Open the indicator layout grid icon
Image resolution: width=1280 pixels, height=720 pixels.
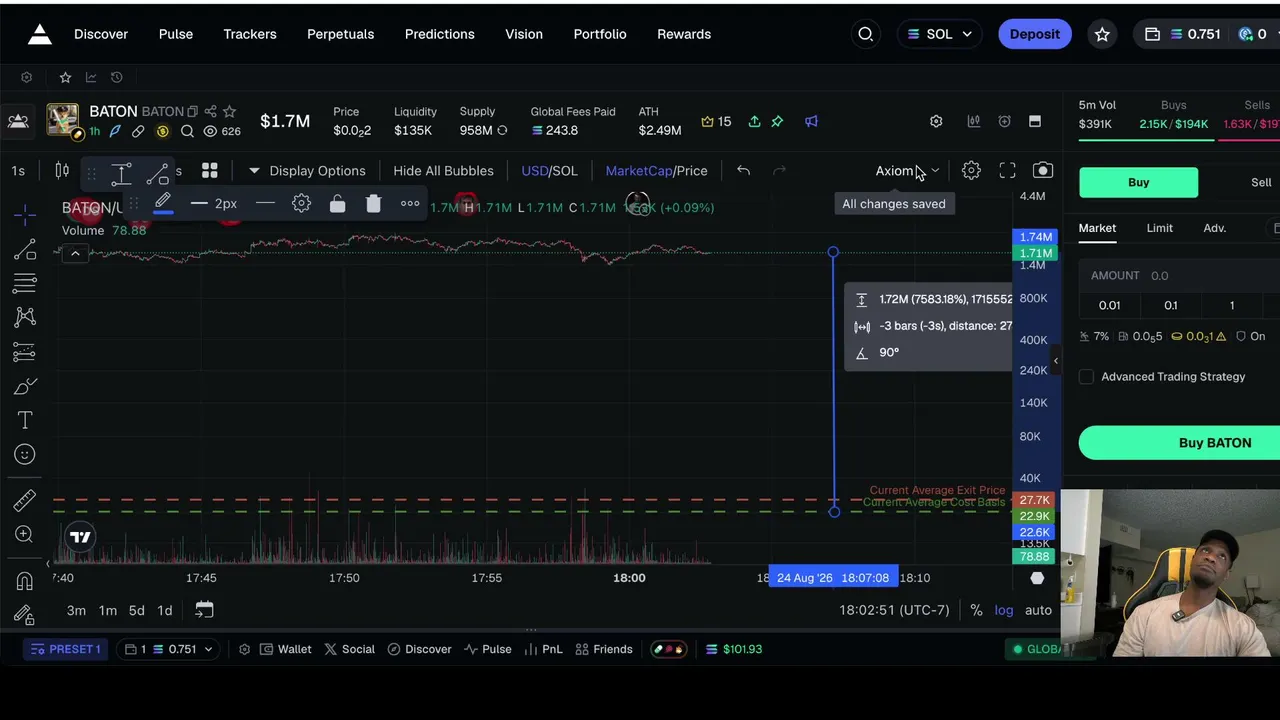point(209,171)
